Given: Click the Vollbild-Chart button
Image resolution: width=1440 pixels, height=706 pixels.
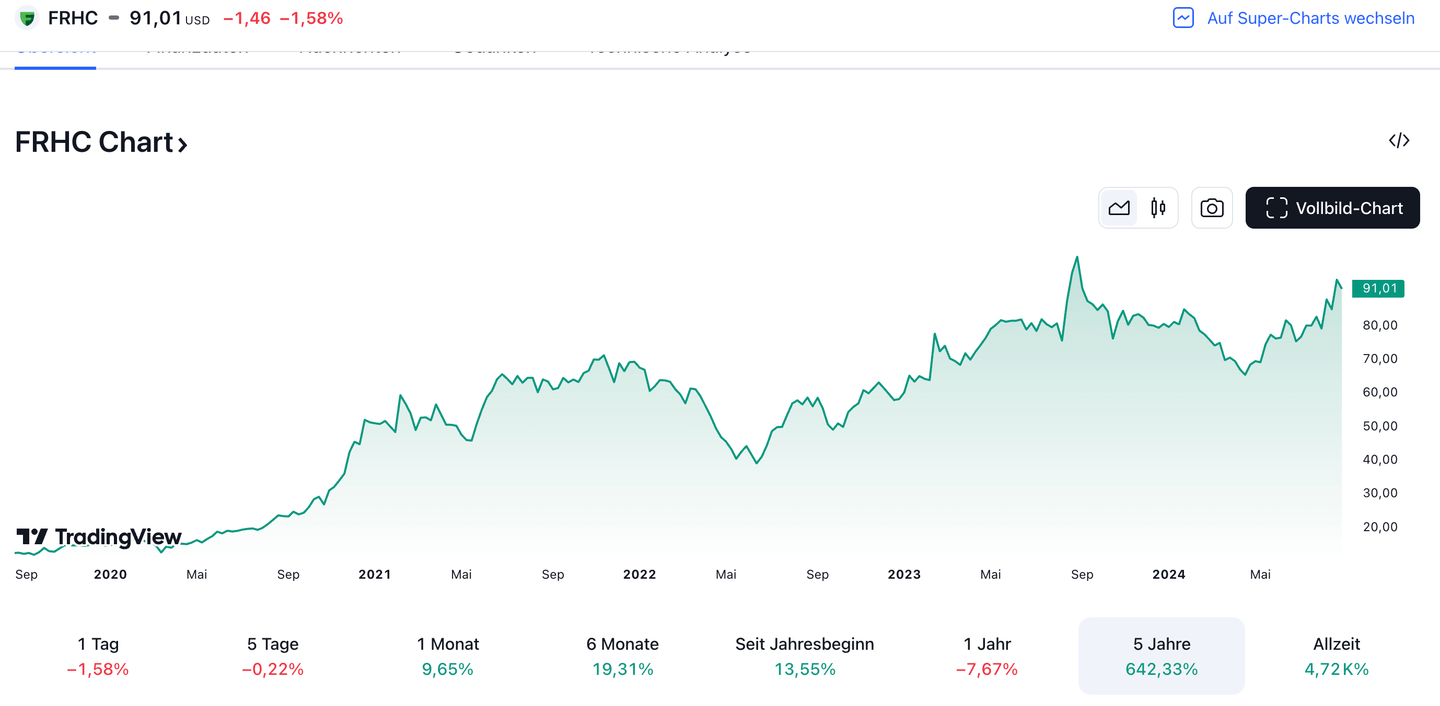Looking at the screenshot, I should pos(1332,208).
